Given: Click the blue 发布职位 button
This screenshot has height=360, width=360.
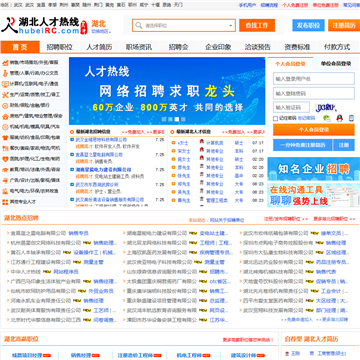Looking at the screenshot, I should (308, 25).
